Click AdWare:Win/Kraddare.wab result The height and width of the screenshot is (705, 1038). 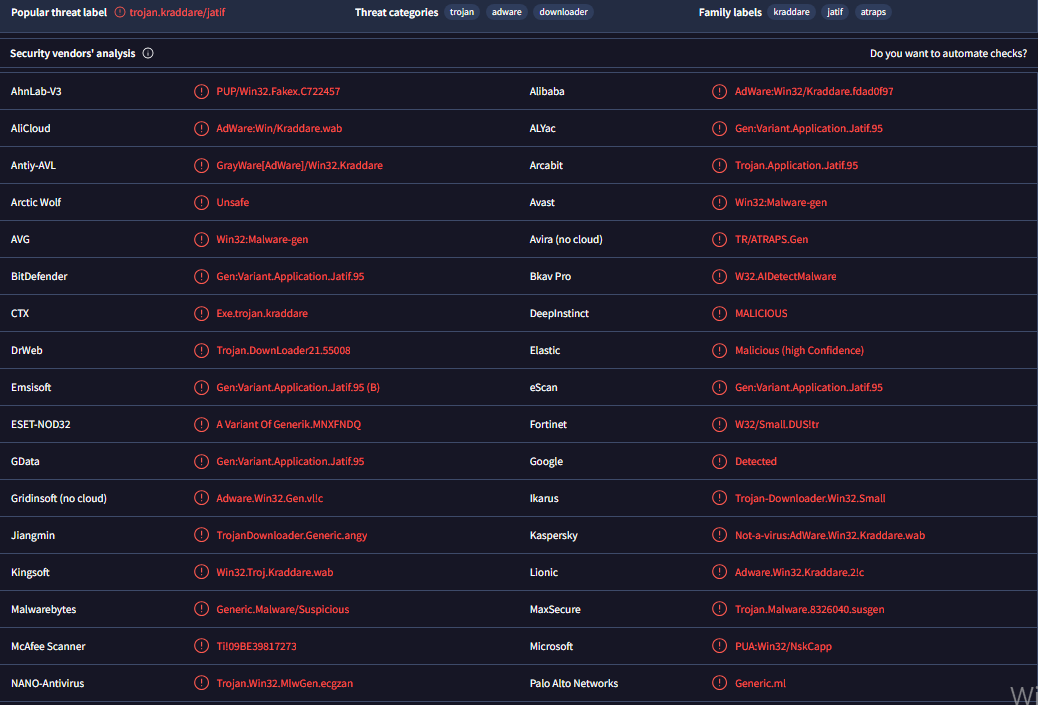pos(279,128)
